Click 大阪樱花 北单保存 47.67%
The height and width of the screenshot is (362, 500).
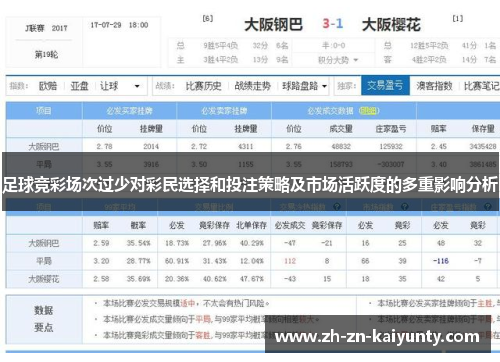coord(252,279)
